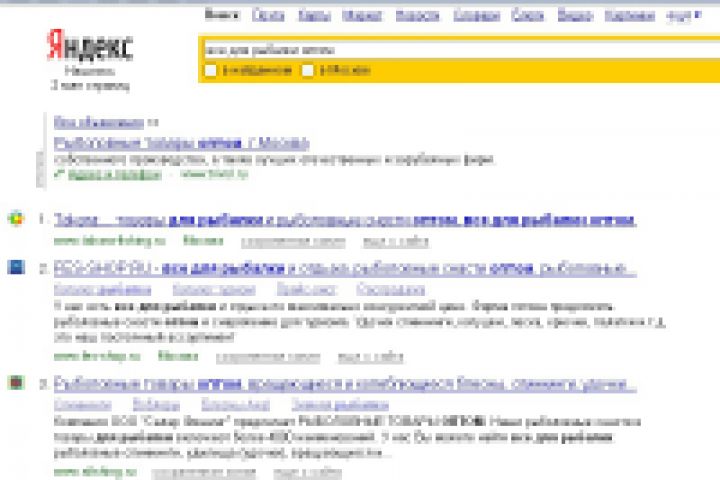720x480 pixels.
Task: Open ad title about fishing goods wholesale
Action: 181,143
